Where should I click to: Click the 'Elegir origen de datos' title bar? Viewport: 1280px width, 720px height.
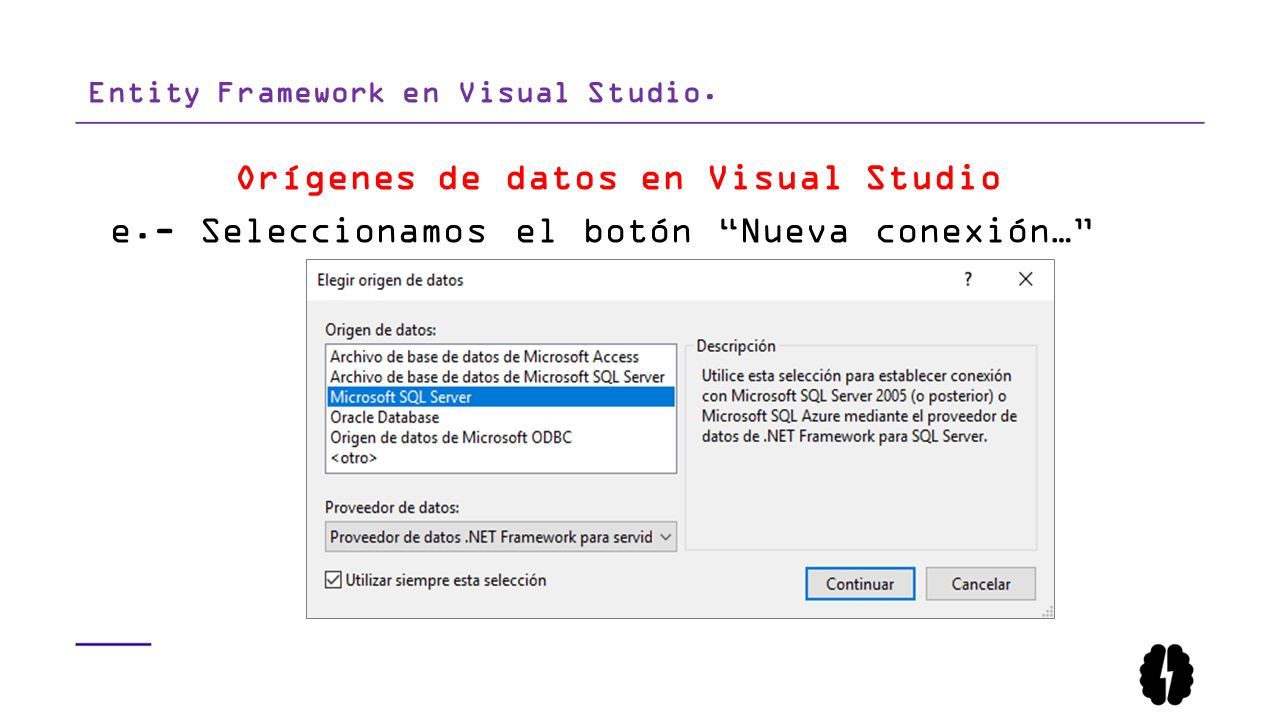click(x=680, y=280)
